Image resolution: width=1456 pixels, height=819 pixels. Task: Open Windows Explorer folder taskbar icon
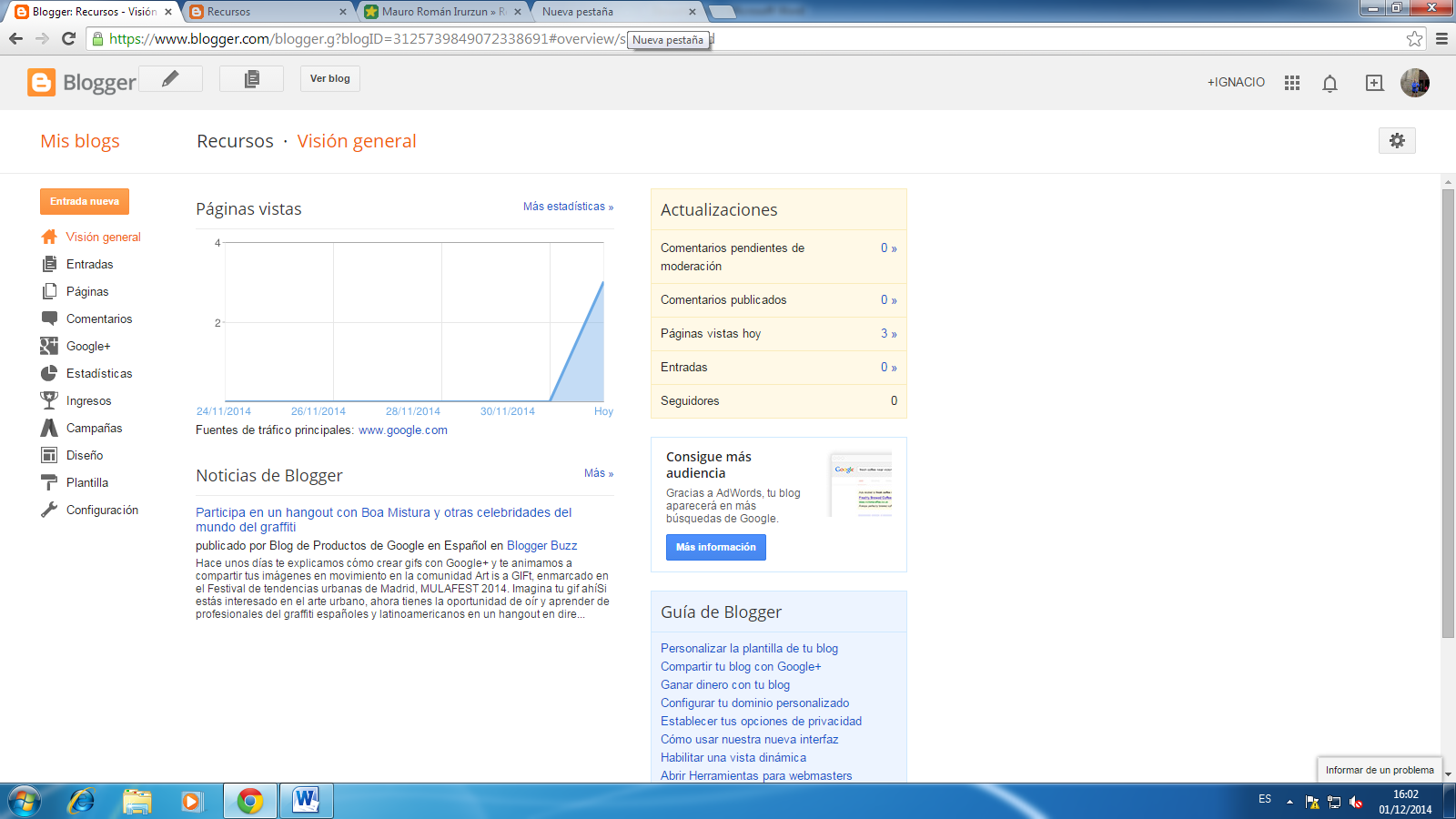(x=137, y=801)
